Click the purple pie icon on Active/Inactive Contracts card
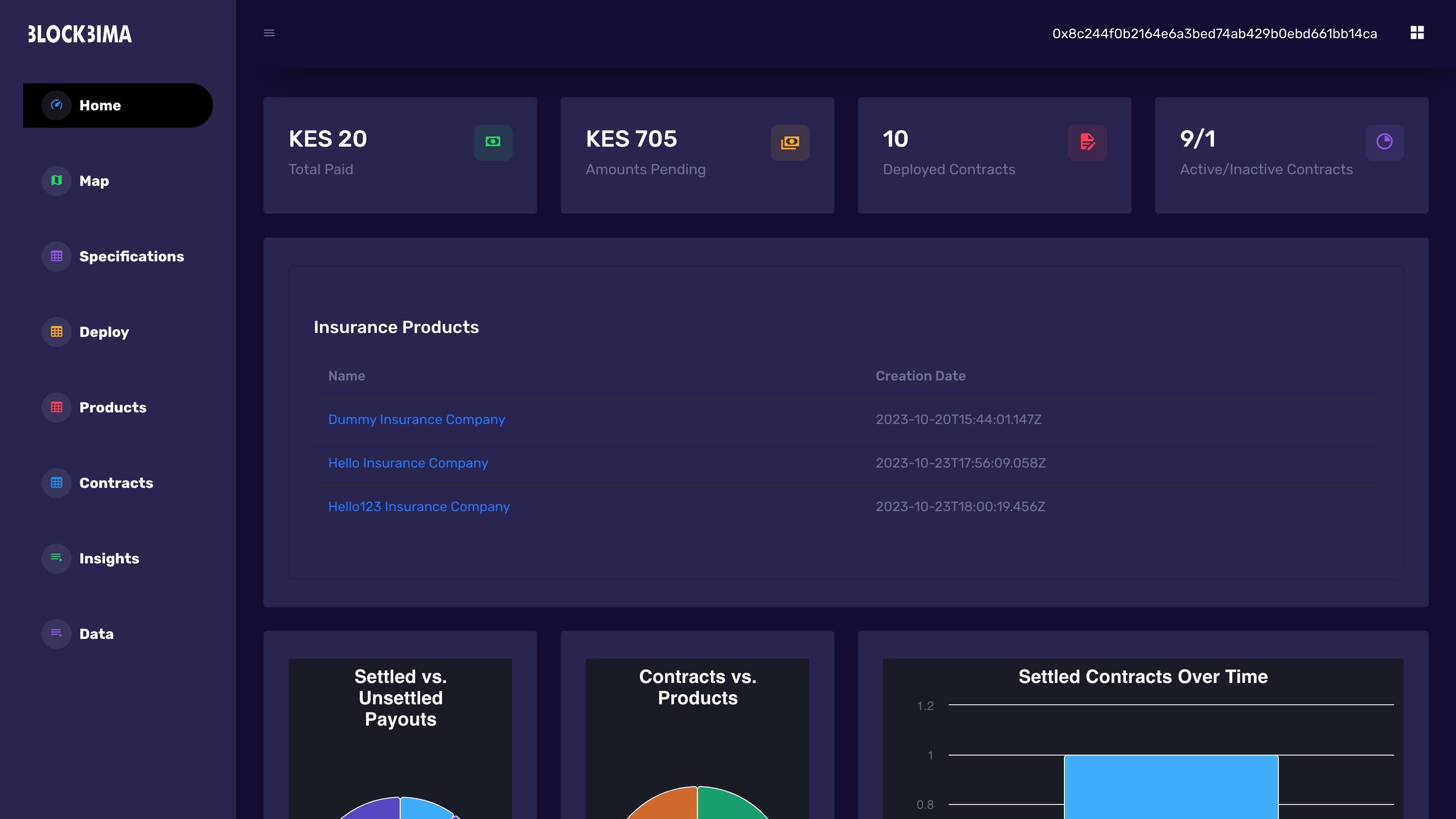This screenshot has width=1456, height=819. (1384, 142)
